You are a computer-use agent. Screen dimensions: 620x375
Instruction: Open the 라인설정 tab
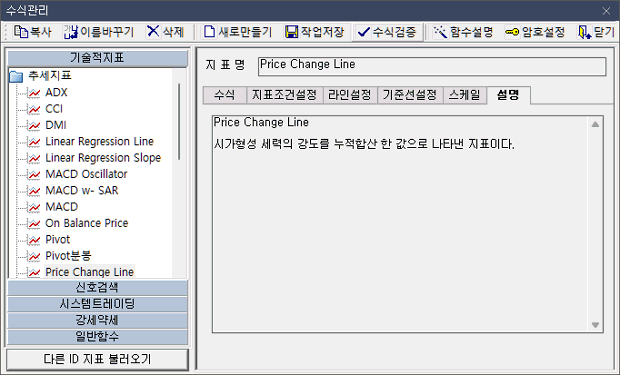tap(350, 95)
